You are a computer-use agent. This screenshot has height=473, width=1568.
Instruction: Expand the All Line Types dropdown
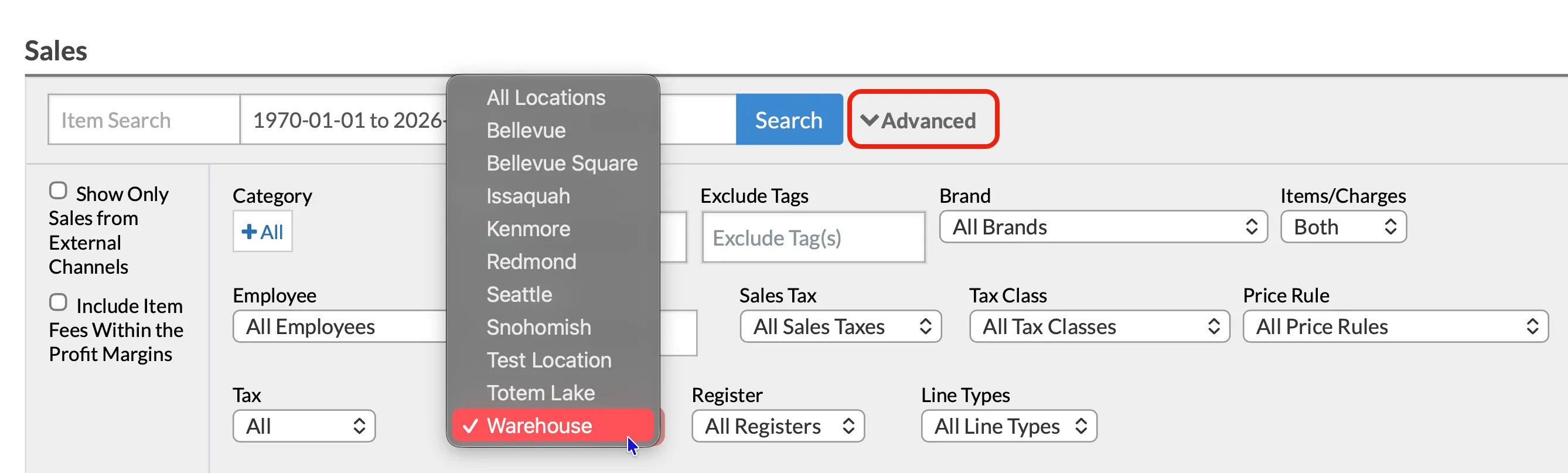[x=1008, y=426]
